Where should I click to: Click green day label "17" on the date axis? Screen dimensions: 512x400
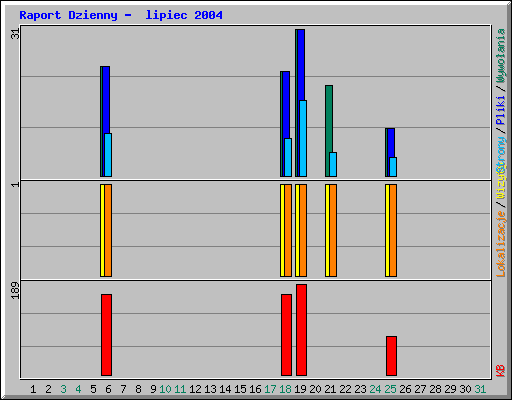270,389
